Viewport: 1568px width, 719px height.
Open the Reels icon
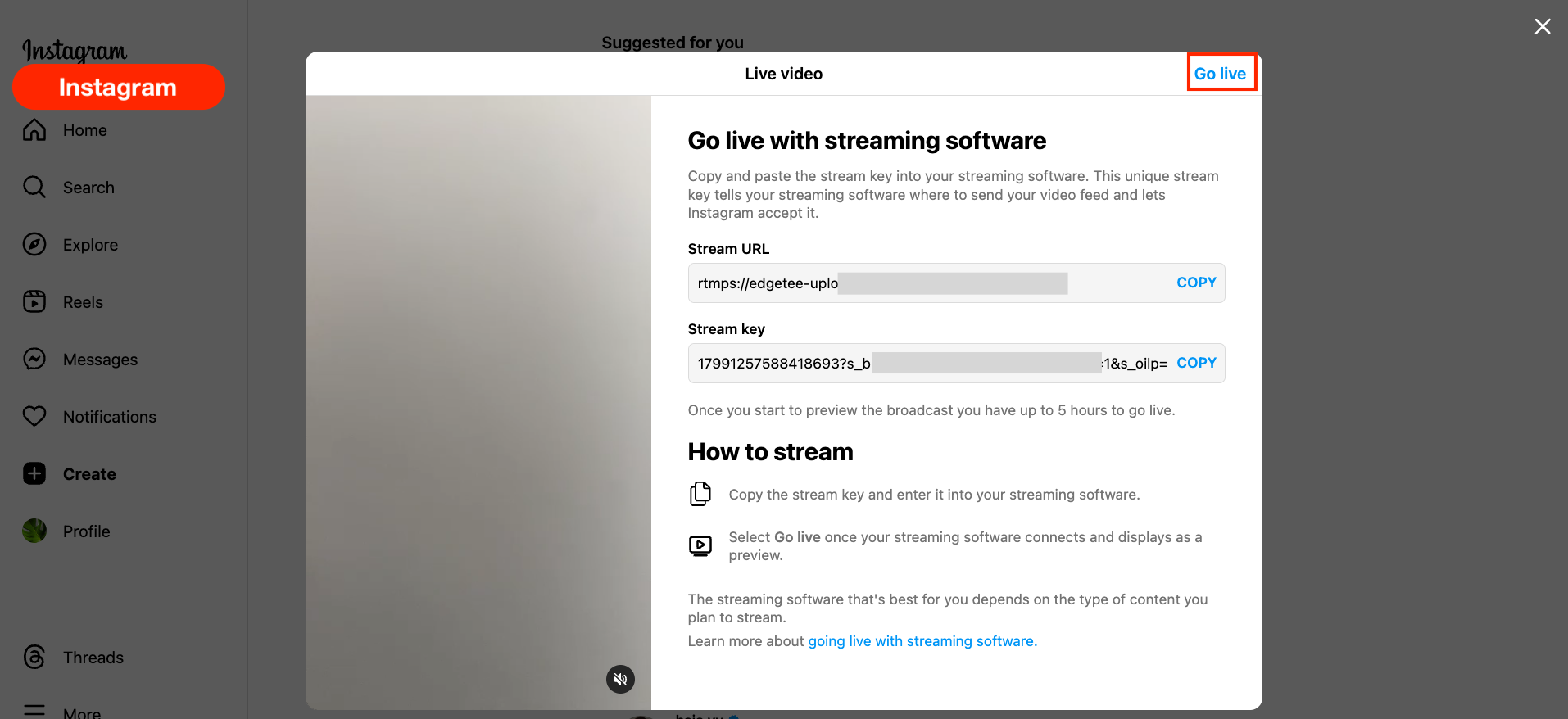point(34,302)
